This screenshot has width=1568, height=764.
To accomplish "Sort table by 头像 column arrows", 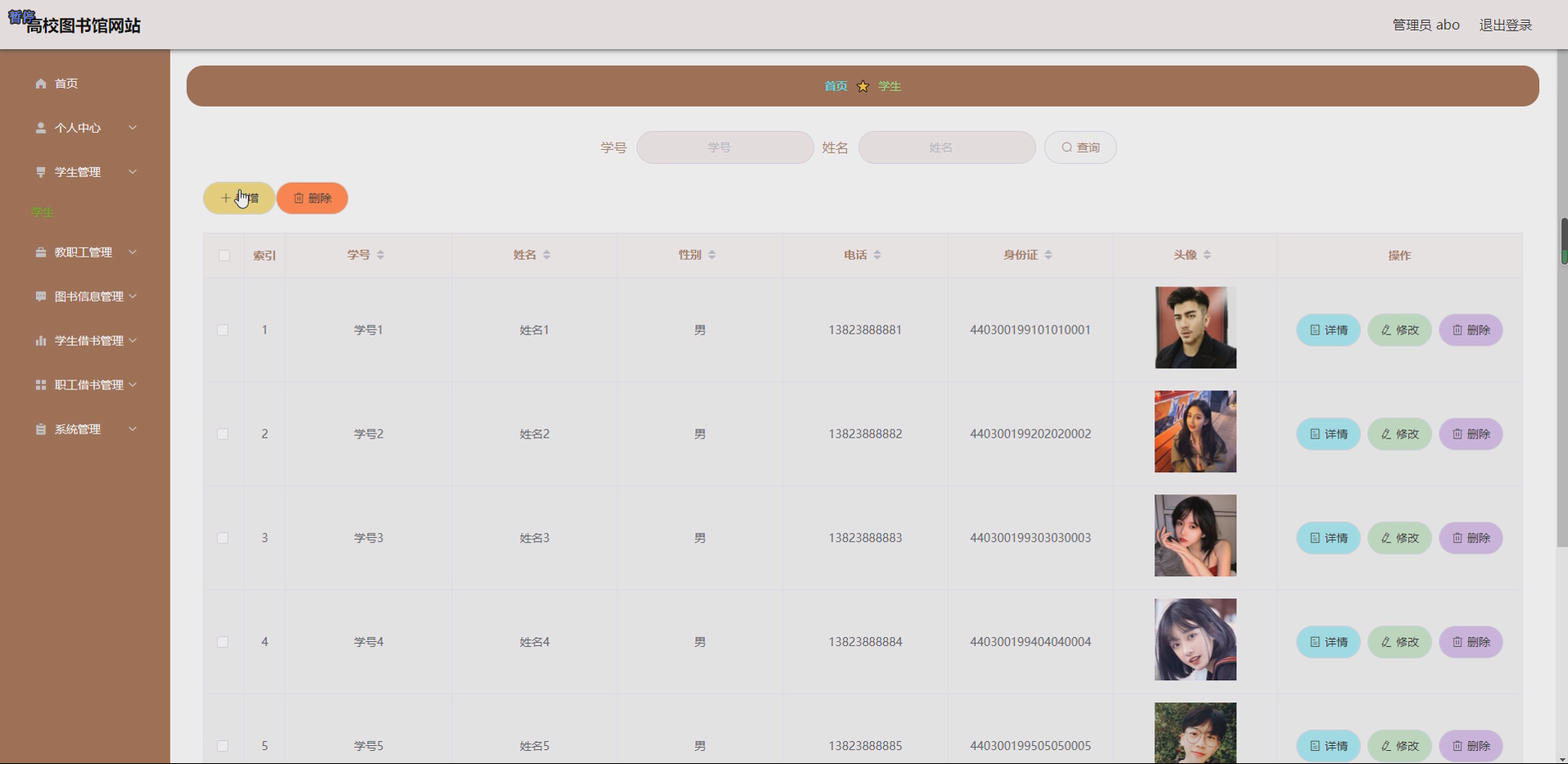I will point(1208,255).
